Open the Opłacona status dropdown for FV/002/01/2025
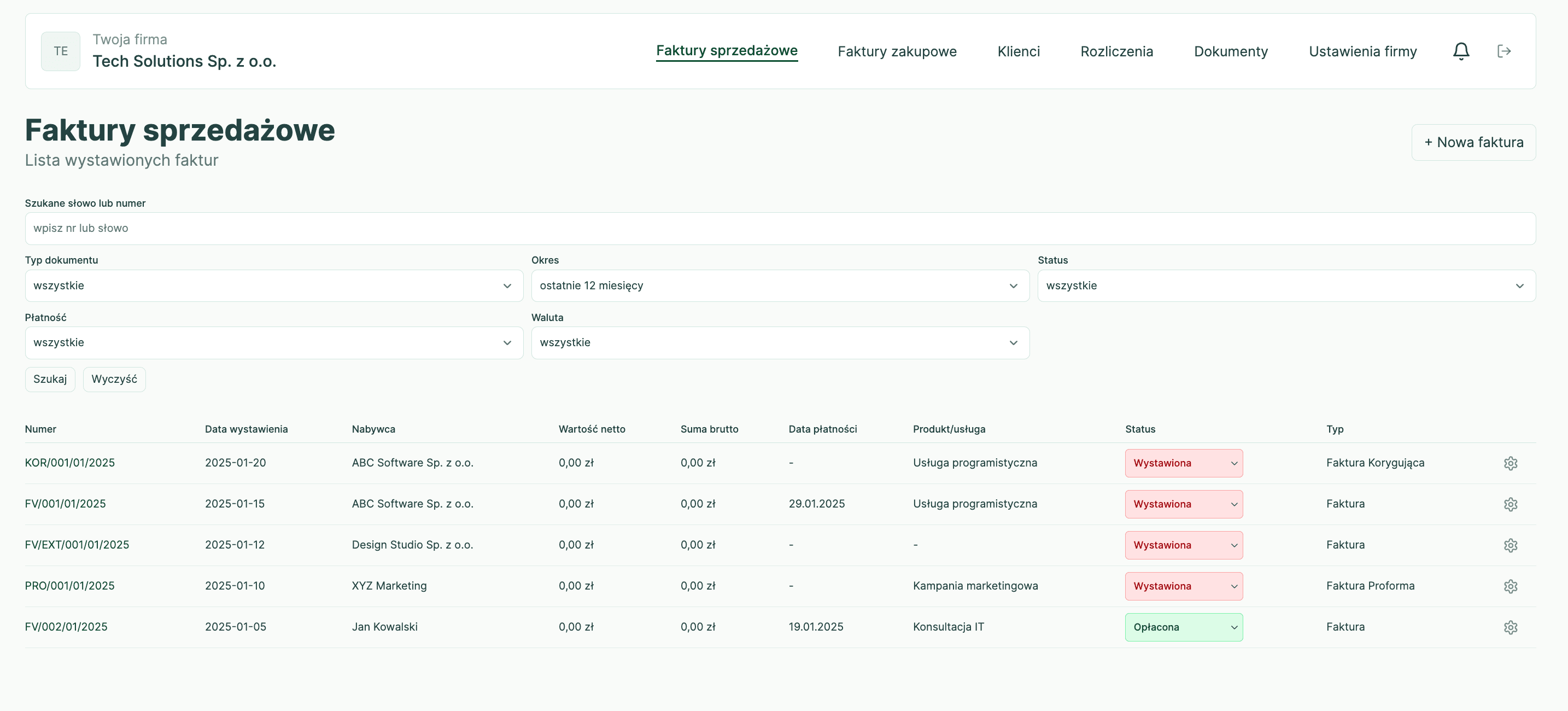This screenshot has height=711, width=1568. (1183, 627)
